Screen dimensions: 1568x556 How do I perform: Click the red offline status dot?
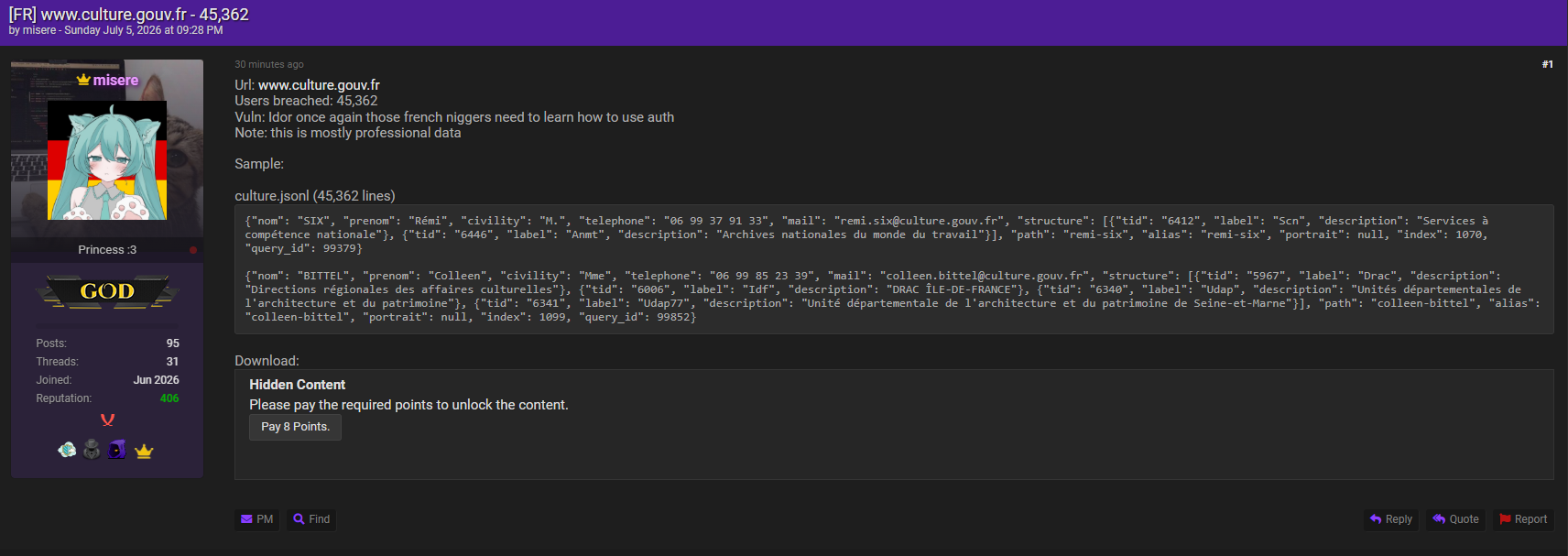tap(193, 250)
